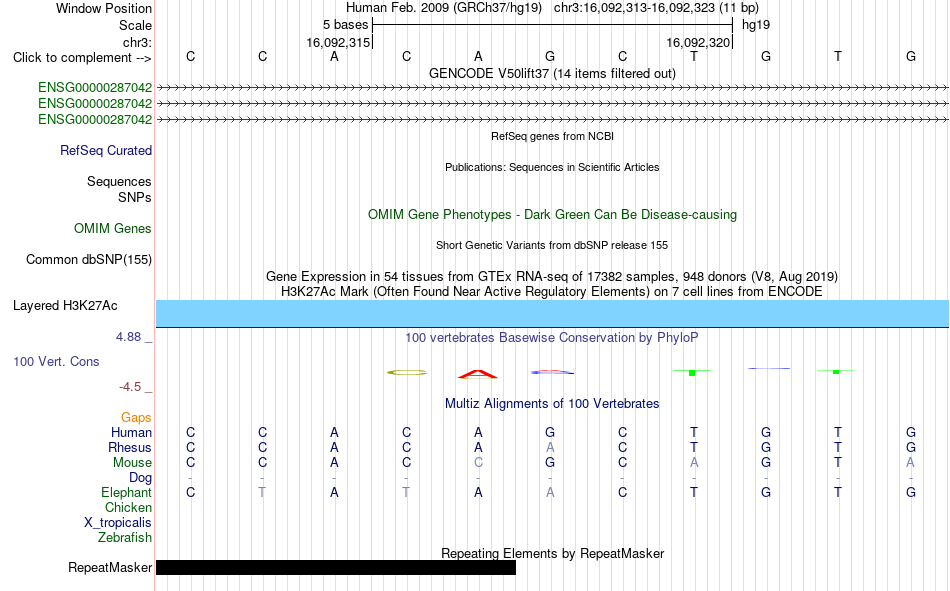Select the Common dbSNP(155) track label

(89, 259)
